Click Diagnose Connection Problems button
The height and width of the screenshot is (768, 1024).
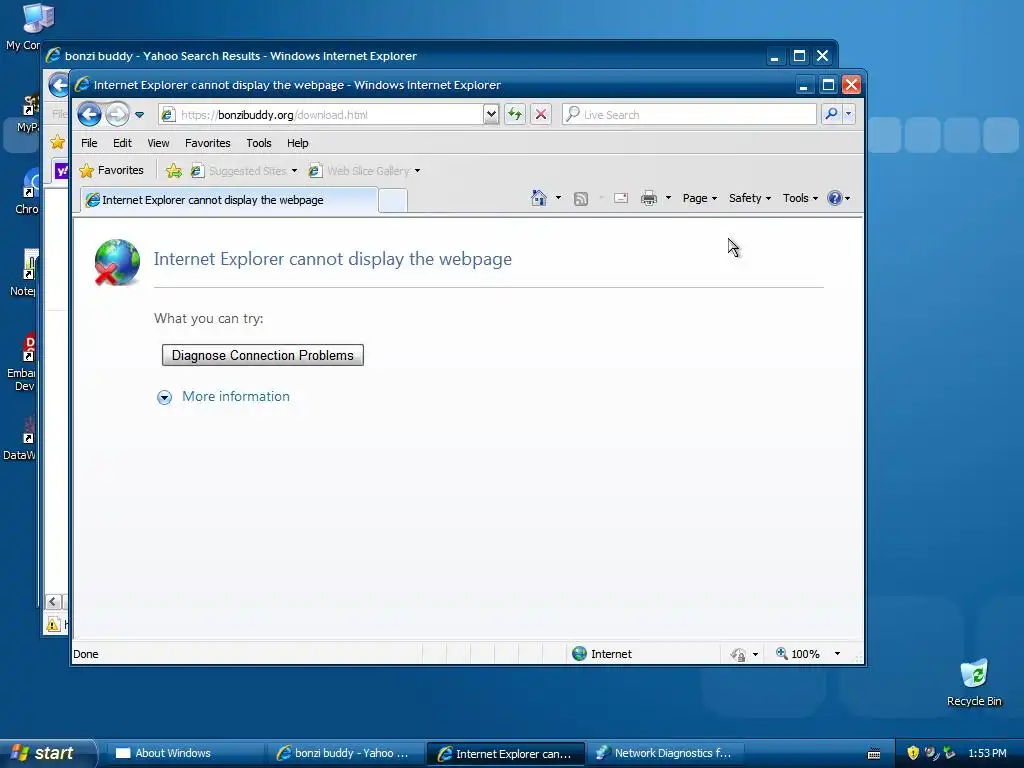[x=263, y=355]
